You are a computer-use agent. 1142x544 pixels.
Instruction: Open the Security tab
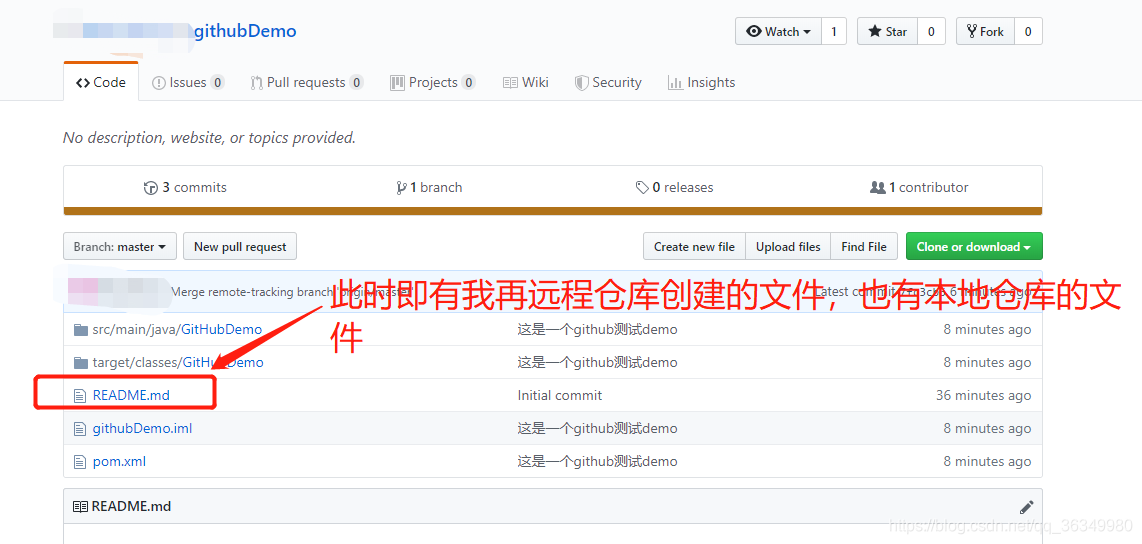click(608, 82)
